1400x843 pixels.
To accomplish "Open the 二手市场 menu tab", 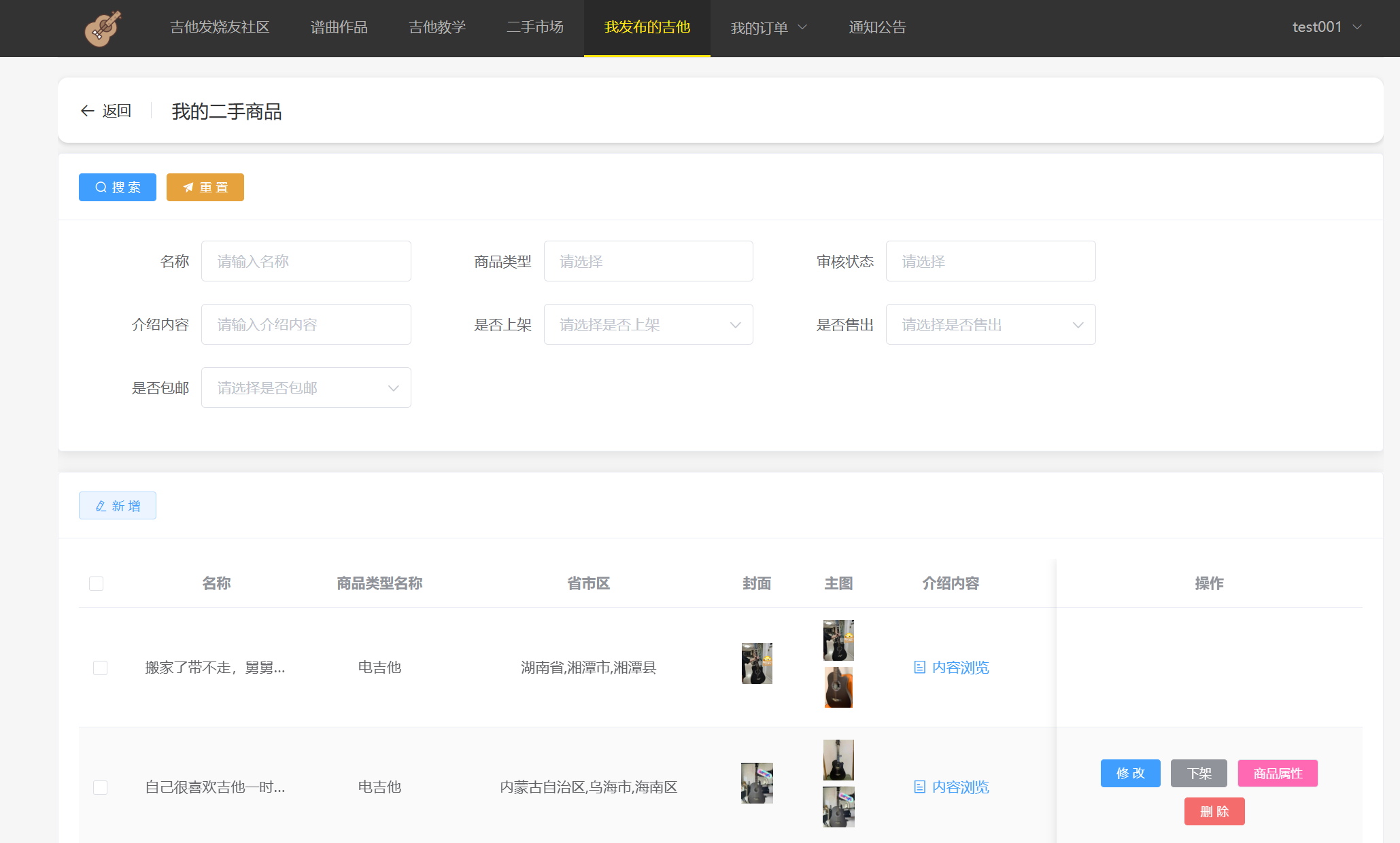I will tap(534, 27).
